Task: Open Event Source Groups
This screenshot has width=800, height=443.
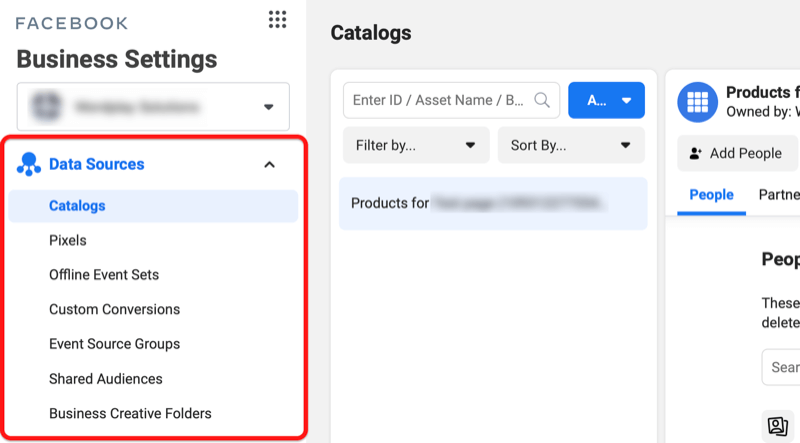Action: tap(115, 344)
